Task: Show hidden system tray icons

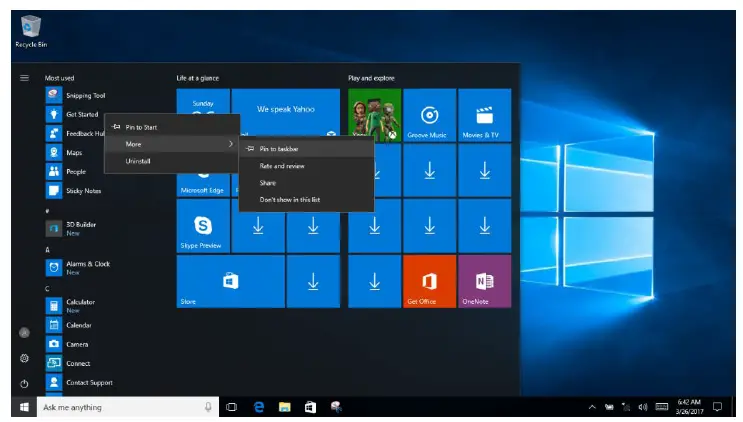Action: 592,407
